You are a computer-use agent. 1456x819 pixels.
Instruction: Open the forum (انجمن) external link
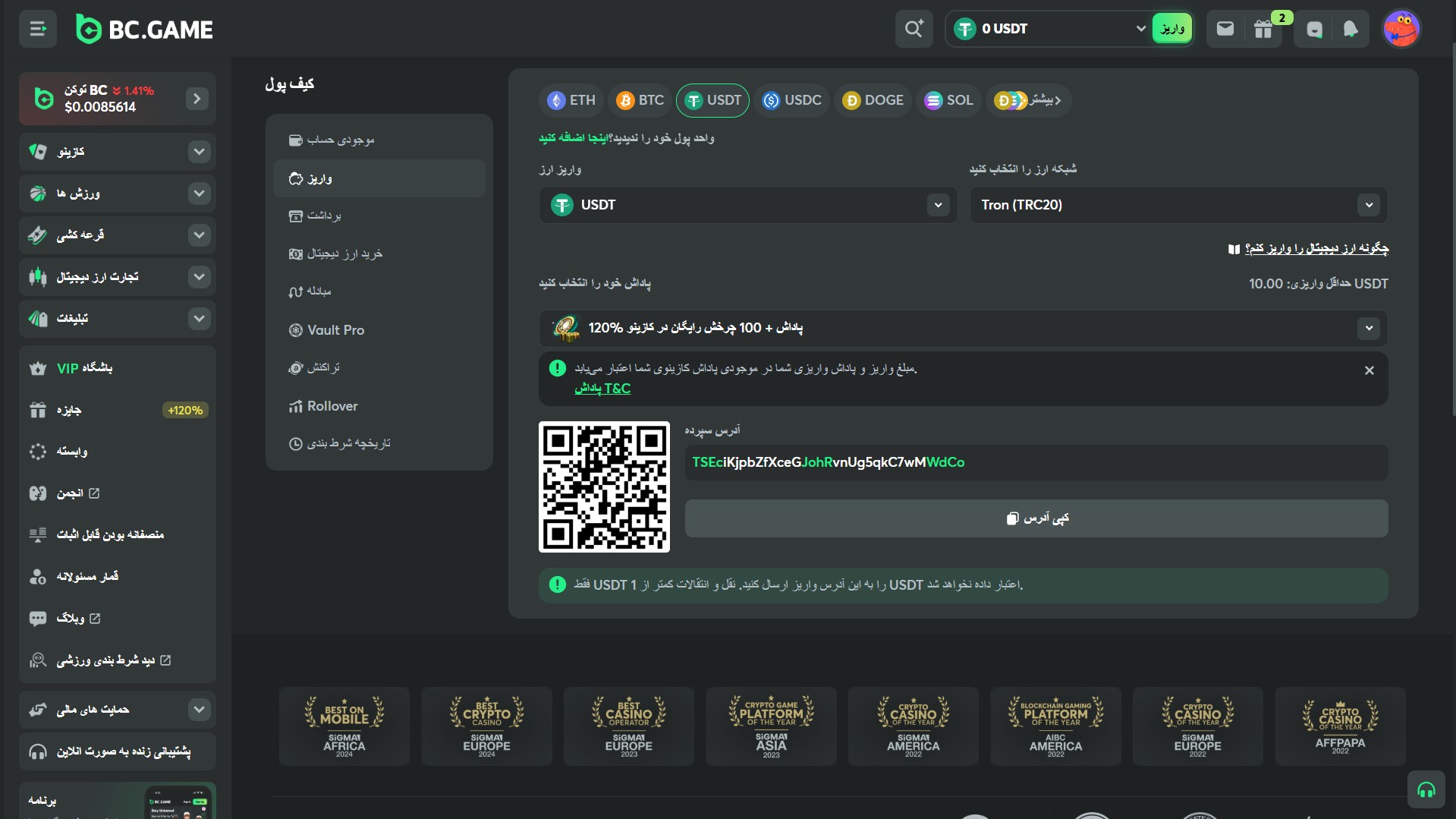coord(118,493)
